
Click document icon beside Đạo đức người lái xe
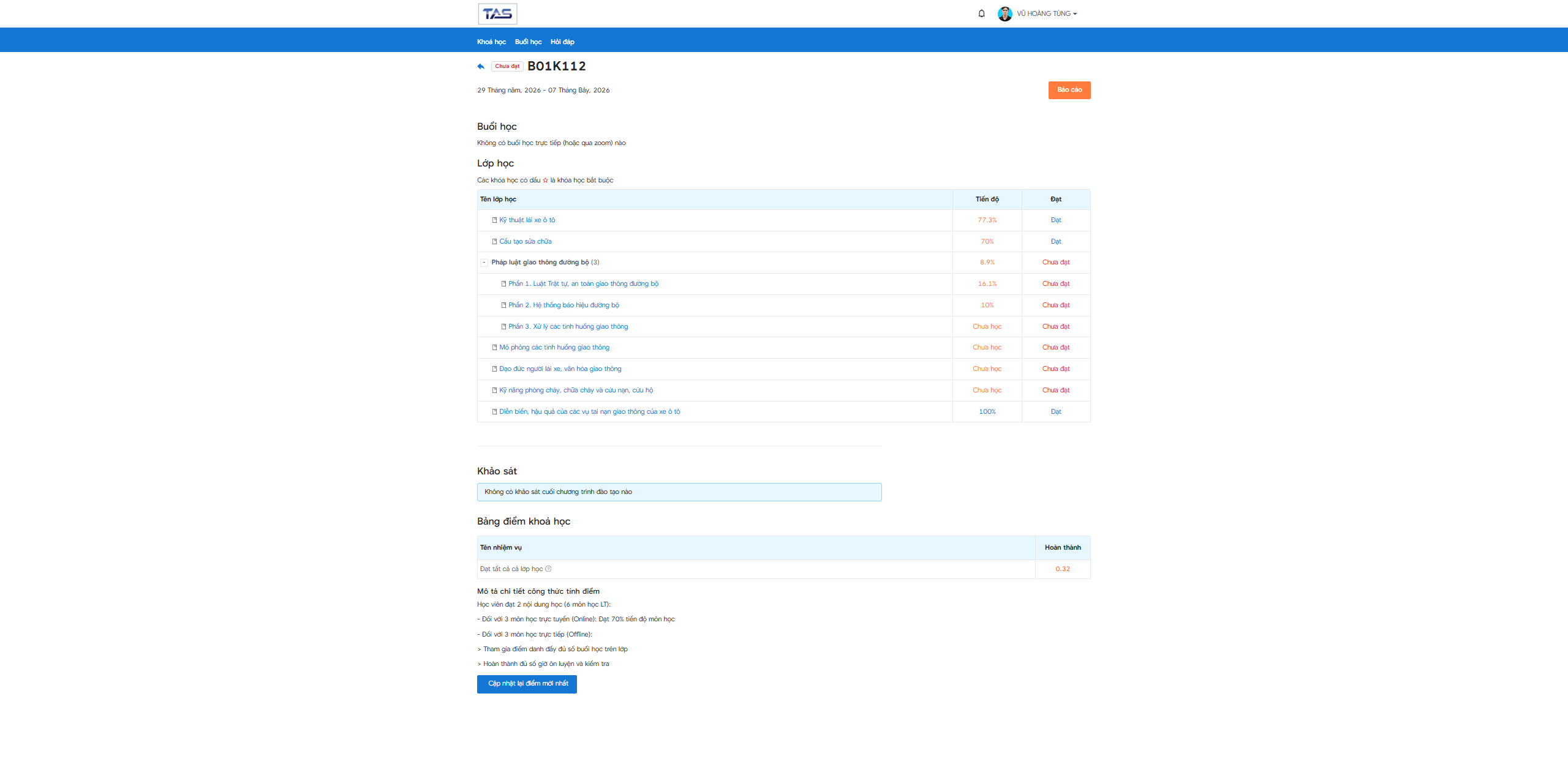(494, 368)
